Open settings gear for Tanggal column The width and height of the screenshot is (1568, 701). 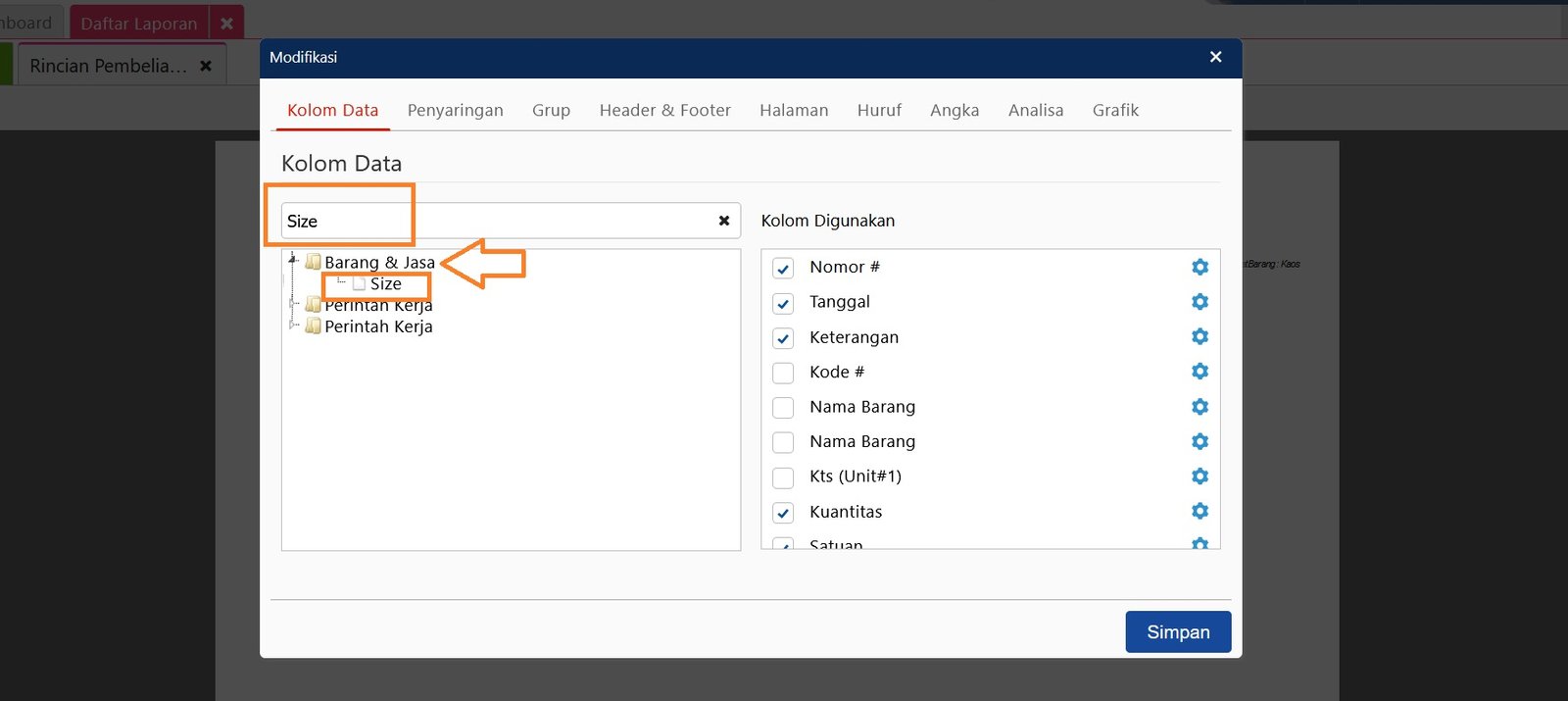pyautogui.click(x=1200, y=302)
